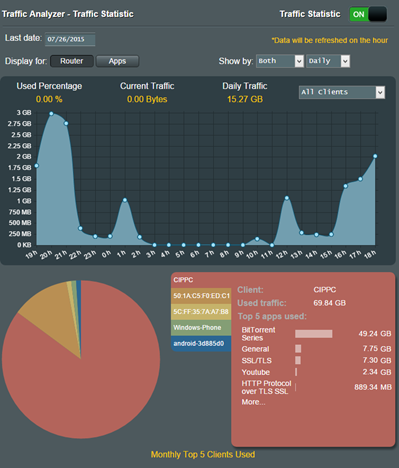Click the 10h data point on graph

pyautogui.click(x=257, y=239)
